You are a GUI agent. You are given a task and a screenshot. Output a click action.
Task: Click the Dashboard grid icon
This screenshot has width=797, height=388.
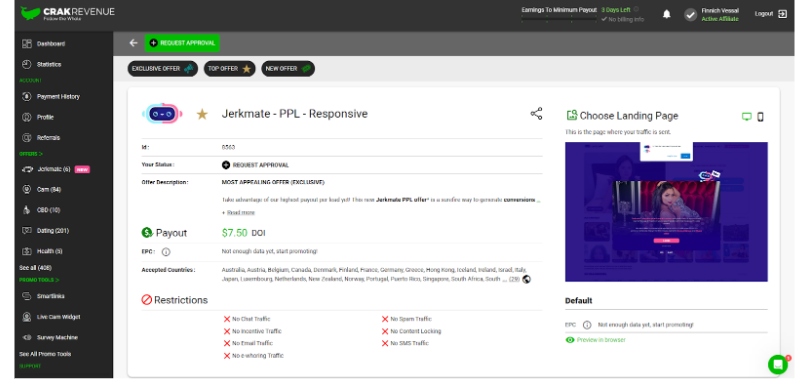[x=27, y=44]
